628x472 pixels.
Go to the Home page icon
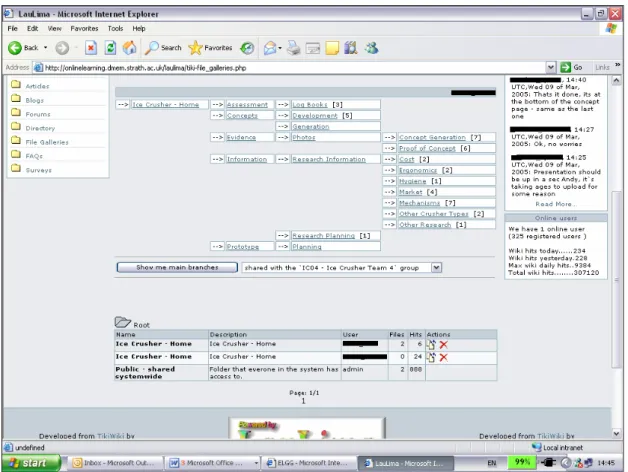pyautogui.click(x=129, y=48)
